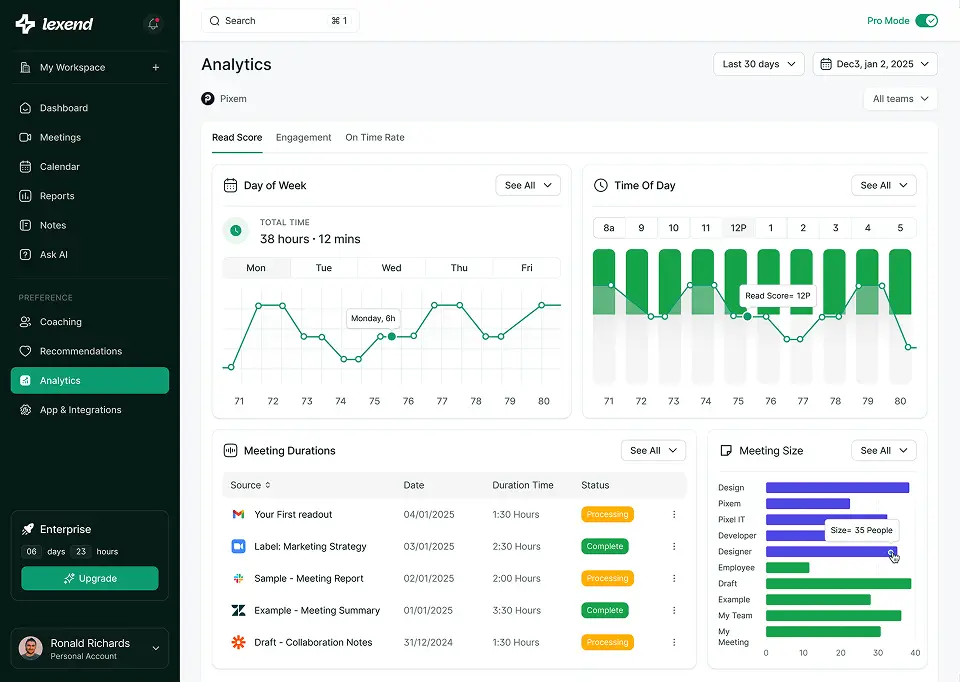The image size is (960, 683).
Task: Click the Zendesk icon beside Example - Meeting Summary
Action: point(238,610)
